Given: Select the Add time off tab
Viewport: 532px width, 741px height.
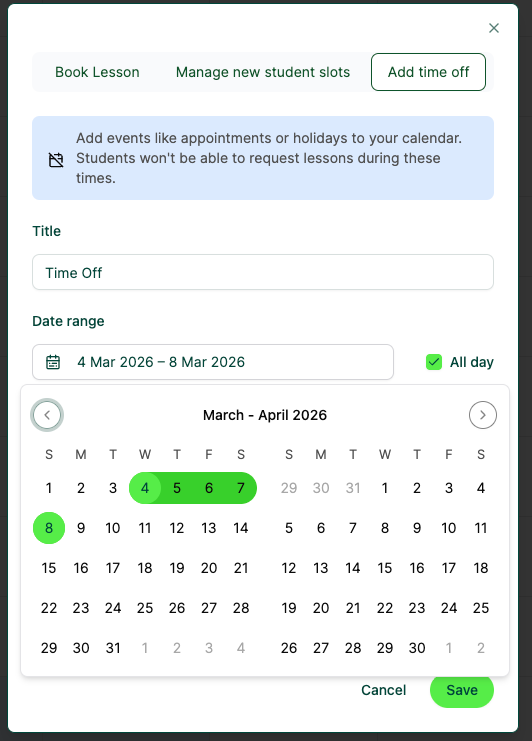Looking at the screenshot, I should [x=428, y=72].
